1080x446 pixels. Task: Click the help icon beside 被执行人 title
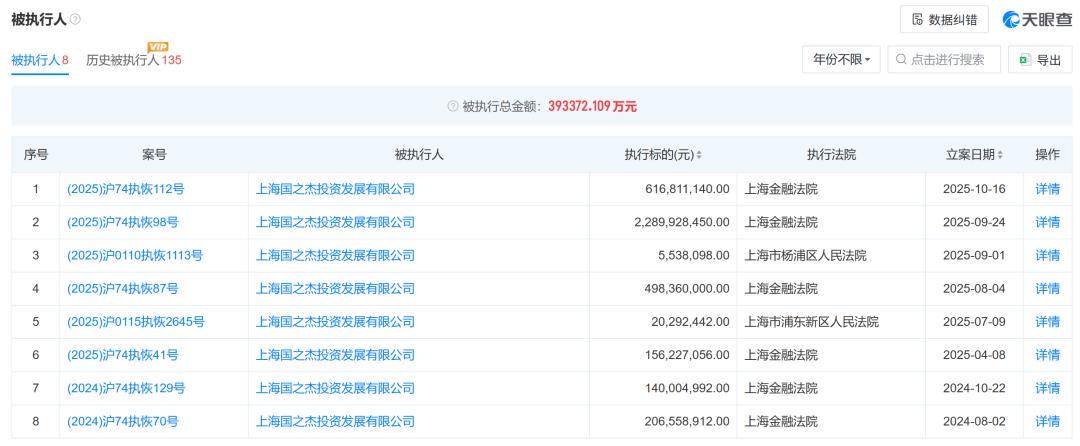pyautogui.click(x=76, y=20)
